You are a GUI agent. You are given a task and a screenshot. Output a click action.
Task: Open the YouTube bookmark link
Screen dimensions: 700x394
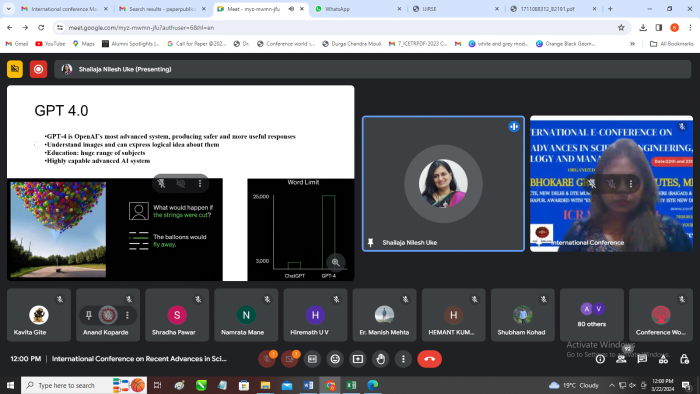pyautogui.click(x=50, y=44)
